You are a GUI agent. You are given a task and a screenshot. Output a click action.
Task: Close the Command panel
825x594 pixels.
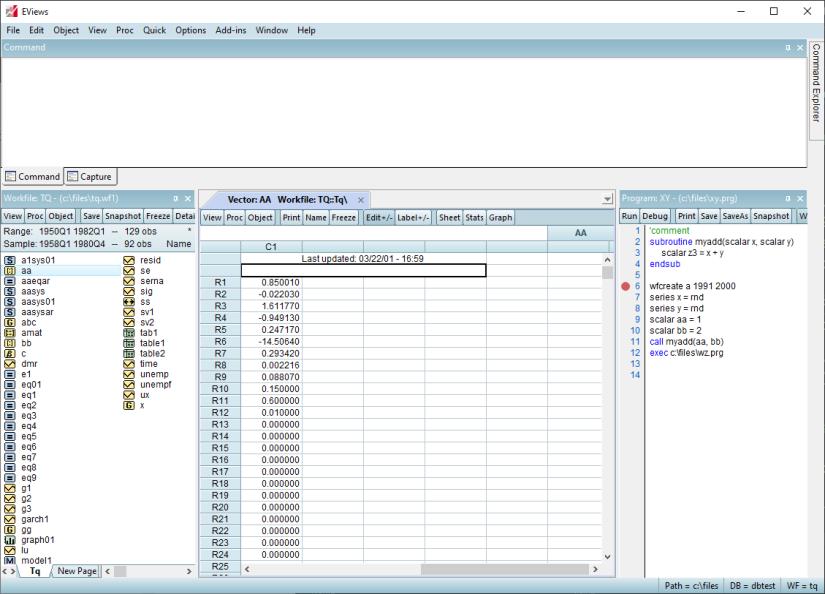[800, 47]
